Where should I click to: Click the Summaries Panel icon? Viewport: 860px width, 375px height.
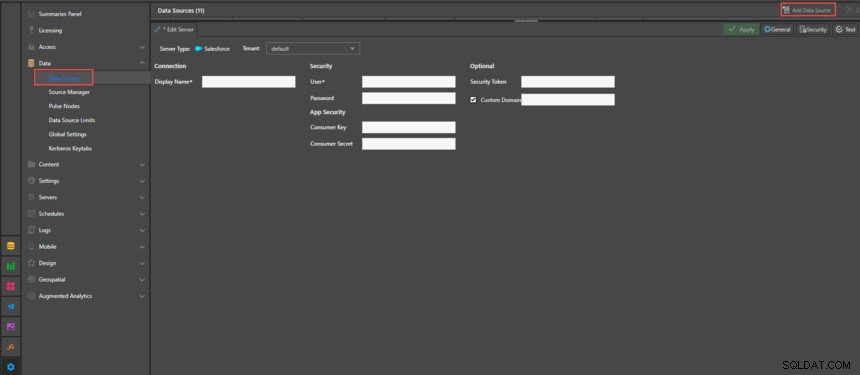click(31, 14)
